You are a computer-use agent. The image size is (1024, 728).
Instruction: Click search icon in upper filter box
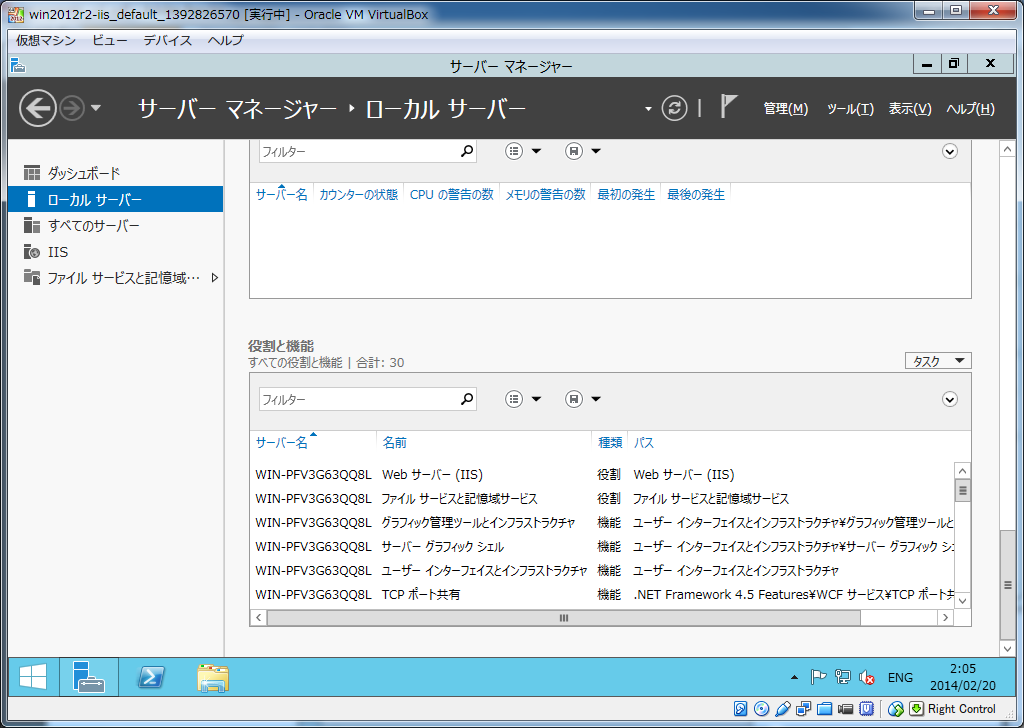tap(467, 151)
